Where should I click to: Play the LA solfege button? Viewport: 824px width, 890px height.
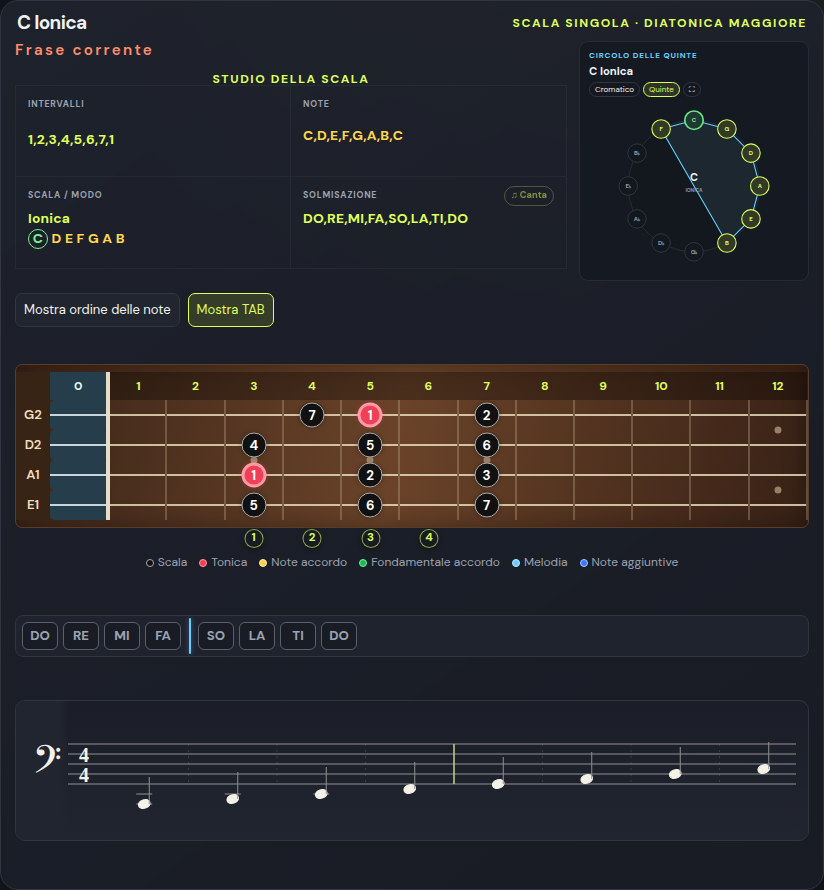[x=257, y=636]
